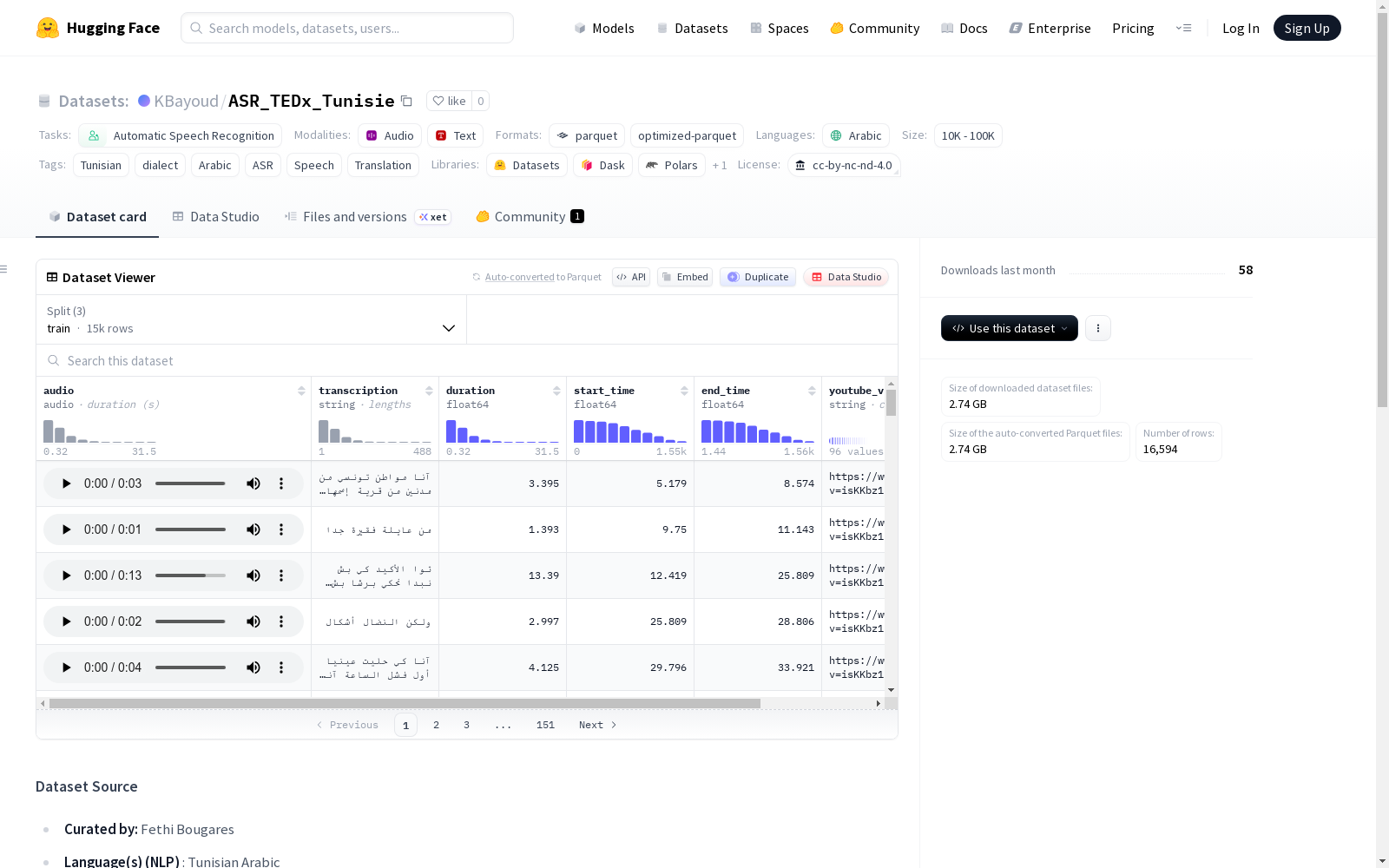This screenshot has width=1389, height=868.
Task: Open Datasets in the top navigation
Action: (x=692, y=28)
